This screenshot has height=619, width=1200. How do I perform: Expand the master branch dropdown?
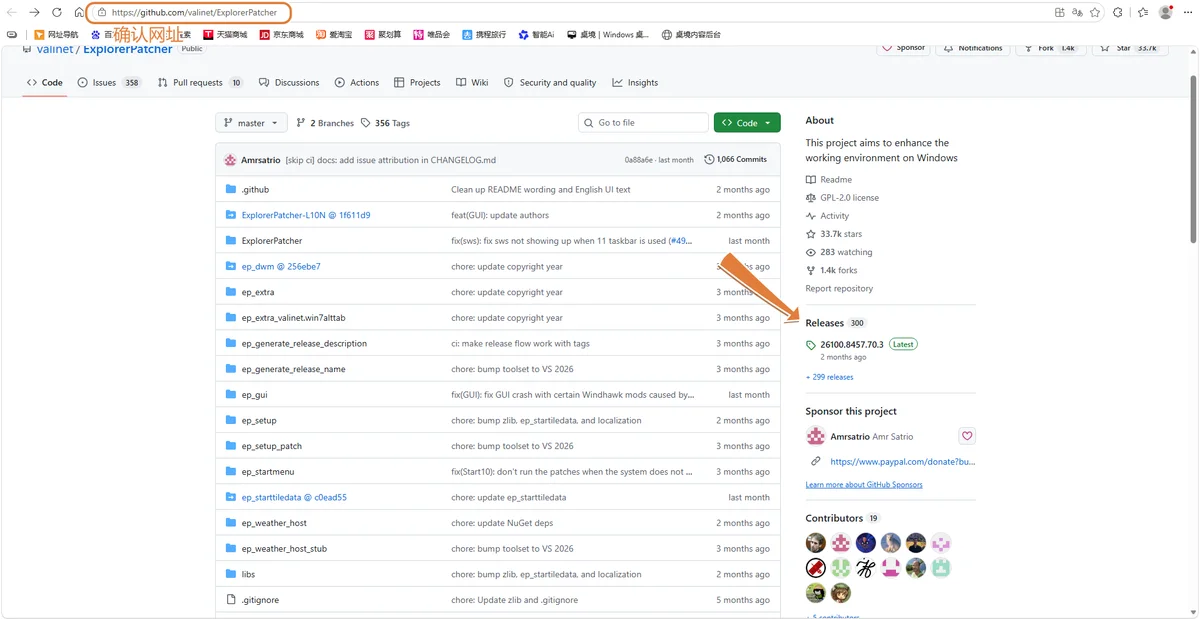(251, 123)
